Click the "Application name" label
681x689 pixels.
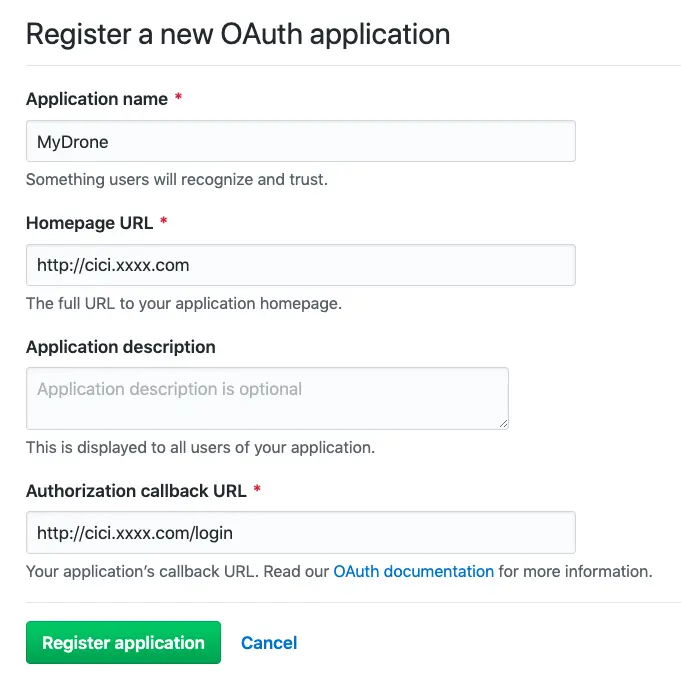[96, 99]
